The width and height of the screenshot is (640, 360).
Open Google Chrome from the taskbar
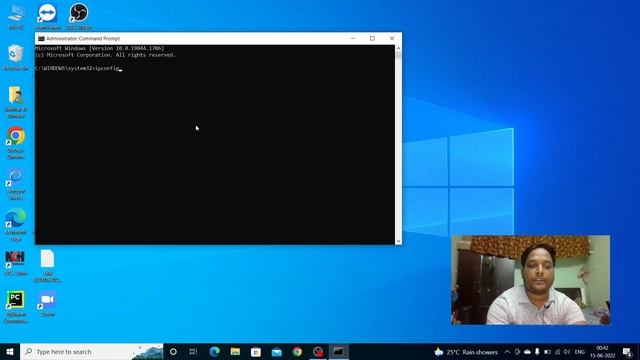pyautogui.click(x=297, y=351)
